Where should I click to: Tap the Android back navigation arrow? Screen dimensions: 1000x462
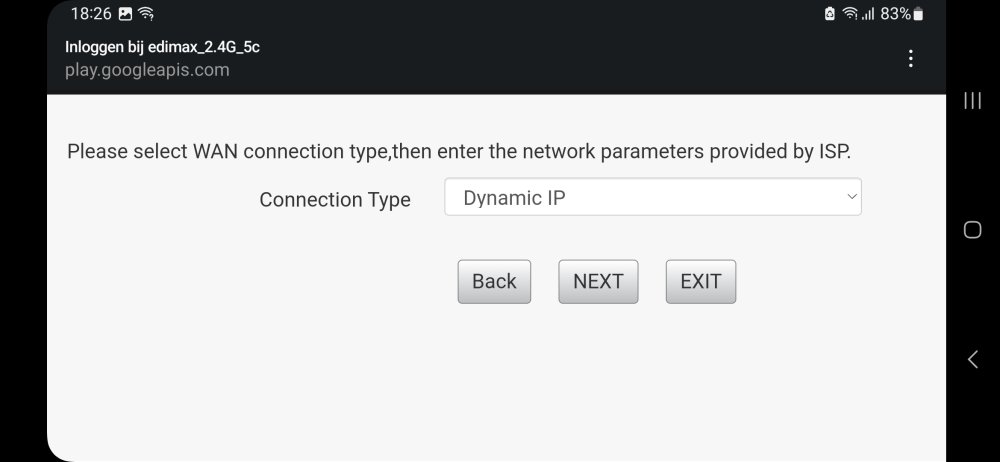[x=972, y=360]
